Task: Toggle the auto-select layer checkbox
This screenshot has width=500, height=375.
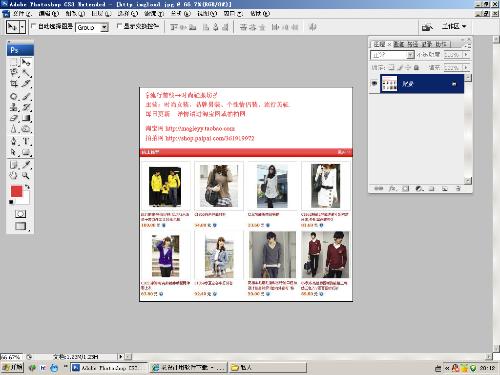Action: tap(33, 26)
